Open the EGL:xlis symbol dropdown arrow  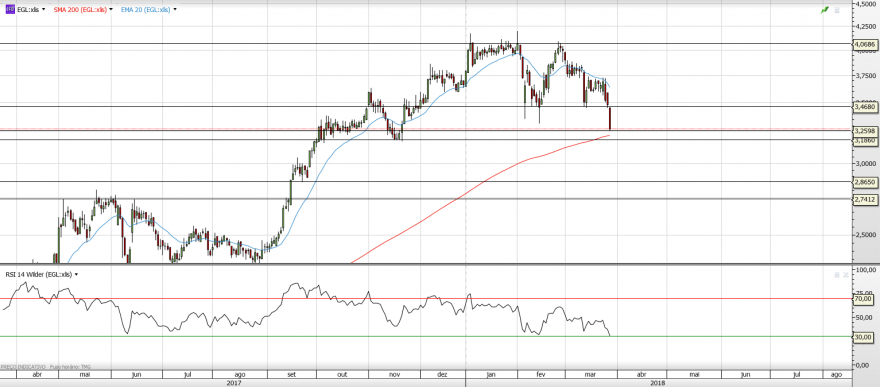pos(44,10)
